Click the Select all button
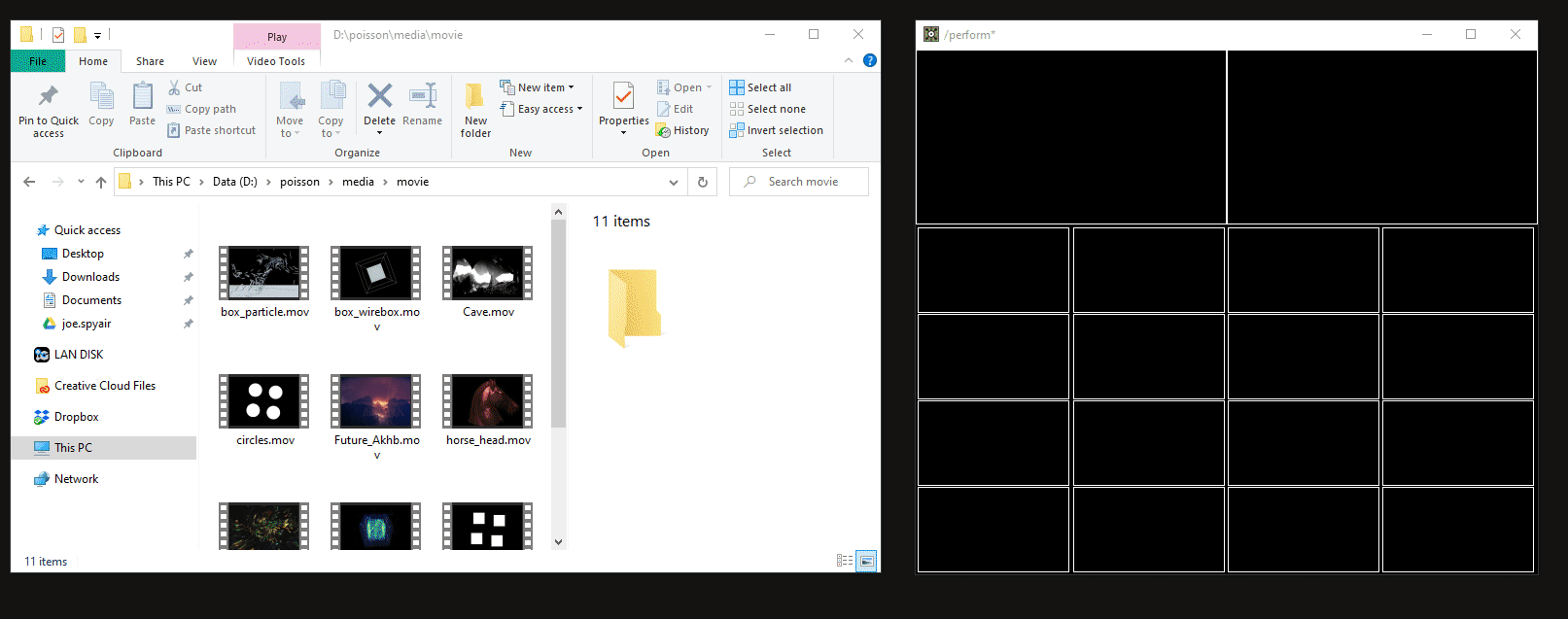Screen dimensions: 1568x619 [760, 87]
